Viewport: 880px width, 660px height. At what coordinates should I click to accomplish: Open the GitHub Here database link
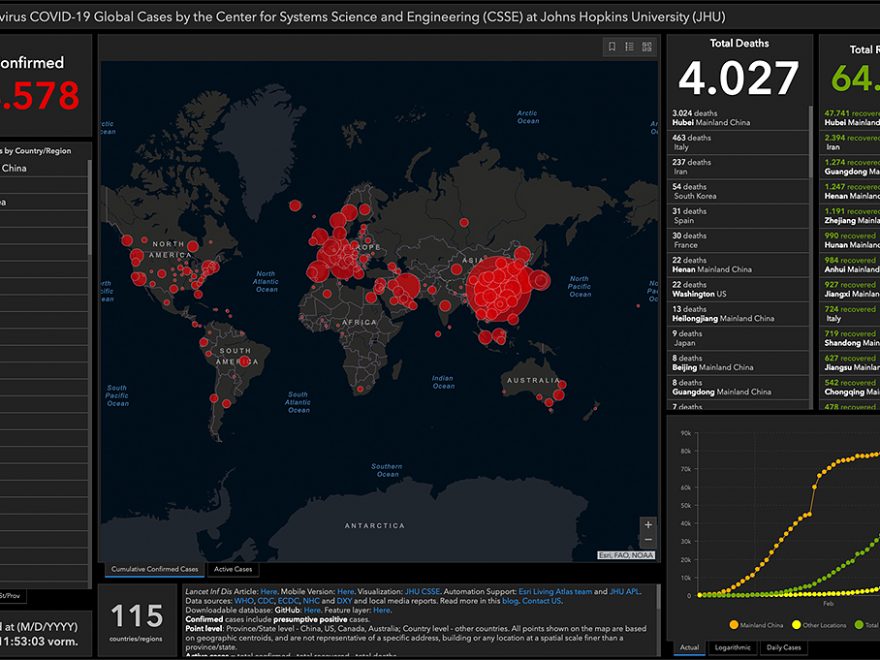click(x=312, y=610)
